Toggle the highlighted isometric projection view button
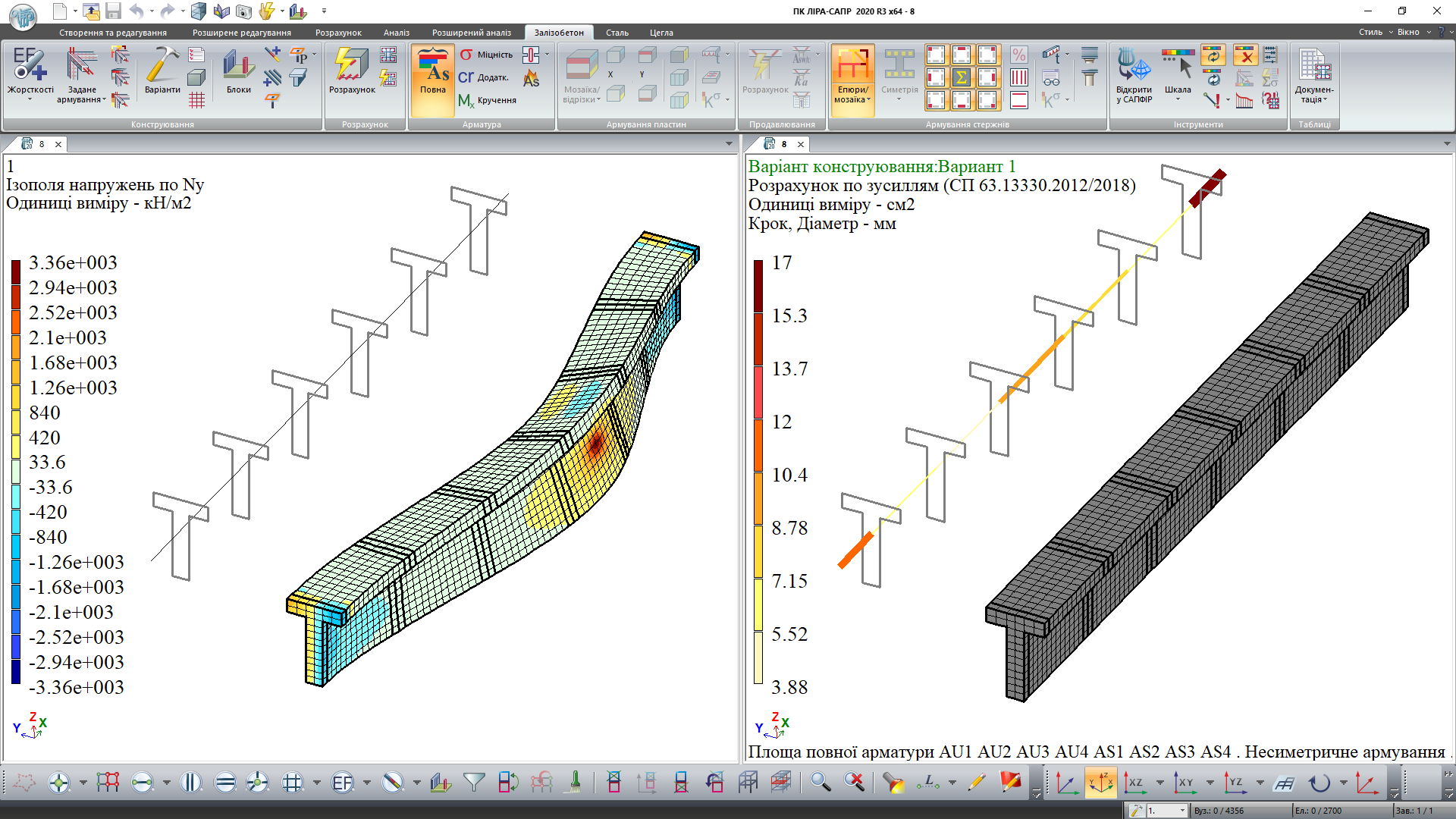The image size is (1456, 819). (x=1100, y=783)
